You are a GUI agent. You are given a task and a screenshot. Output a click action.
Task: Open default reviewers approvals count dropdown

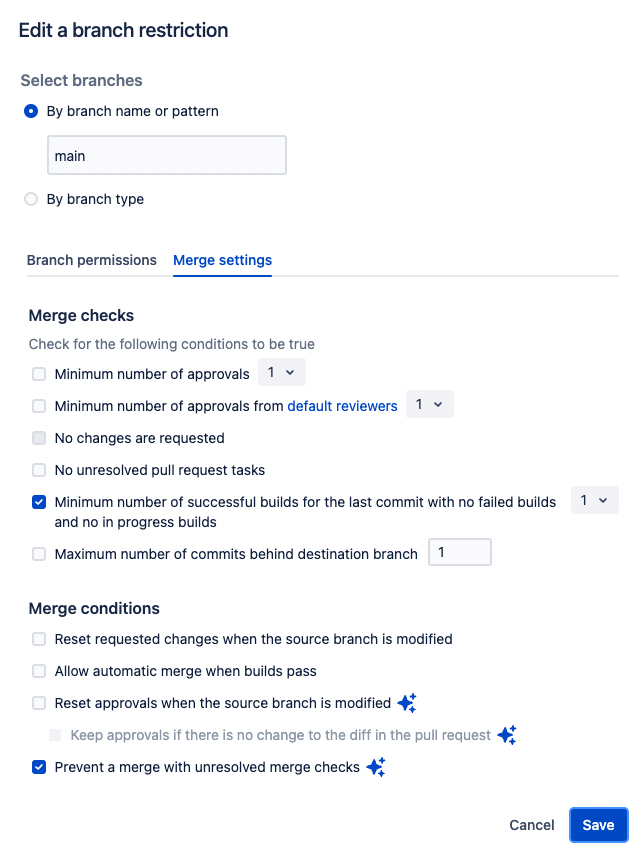pos(430,405)
